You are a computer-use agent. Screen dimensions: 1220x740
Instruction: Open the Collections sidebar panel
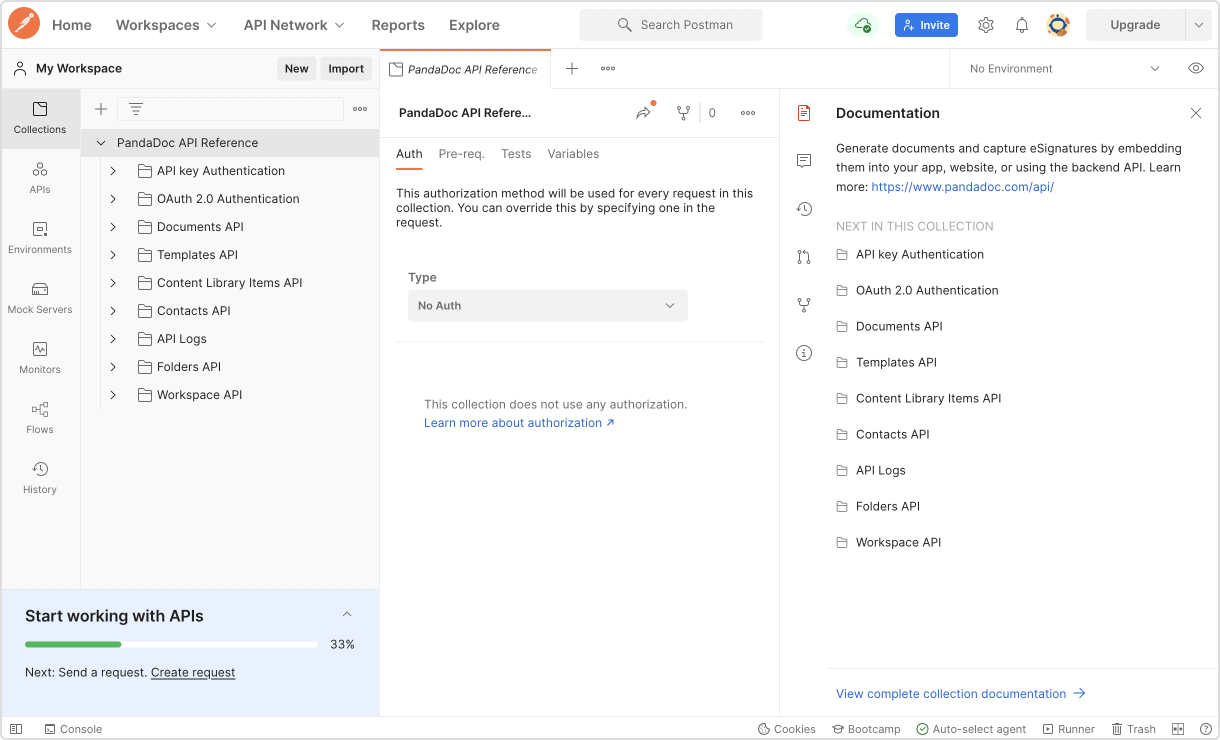pos(40,118)
